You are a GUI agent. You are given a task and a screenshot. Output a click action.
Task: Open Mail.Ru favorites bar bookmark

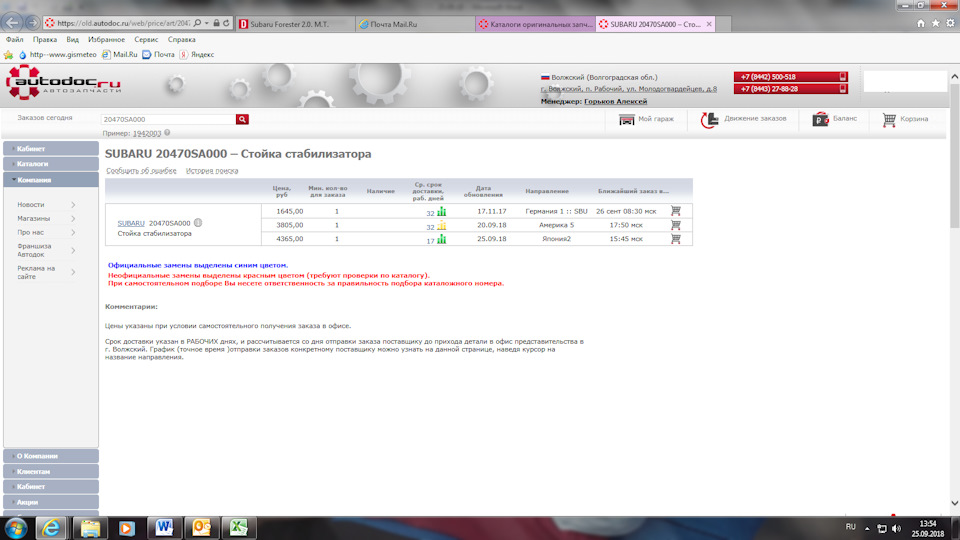pyautogui.click(x=120, y=54)
